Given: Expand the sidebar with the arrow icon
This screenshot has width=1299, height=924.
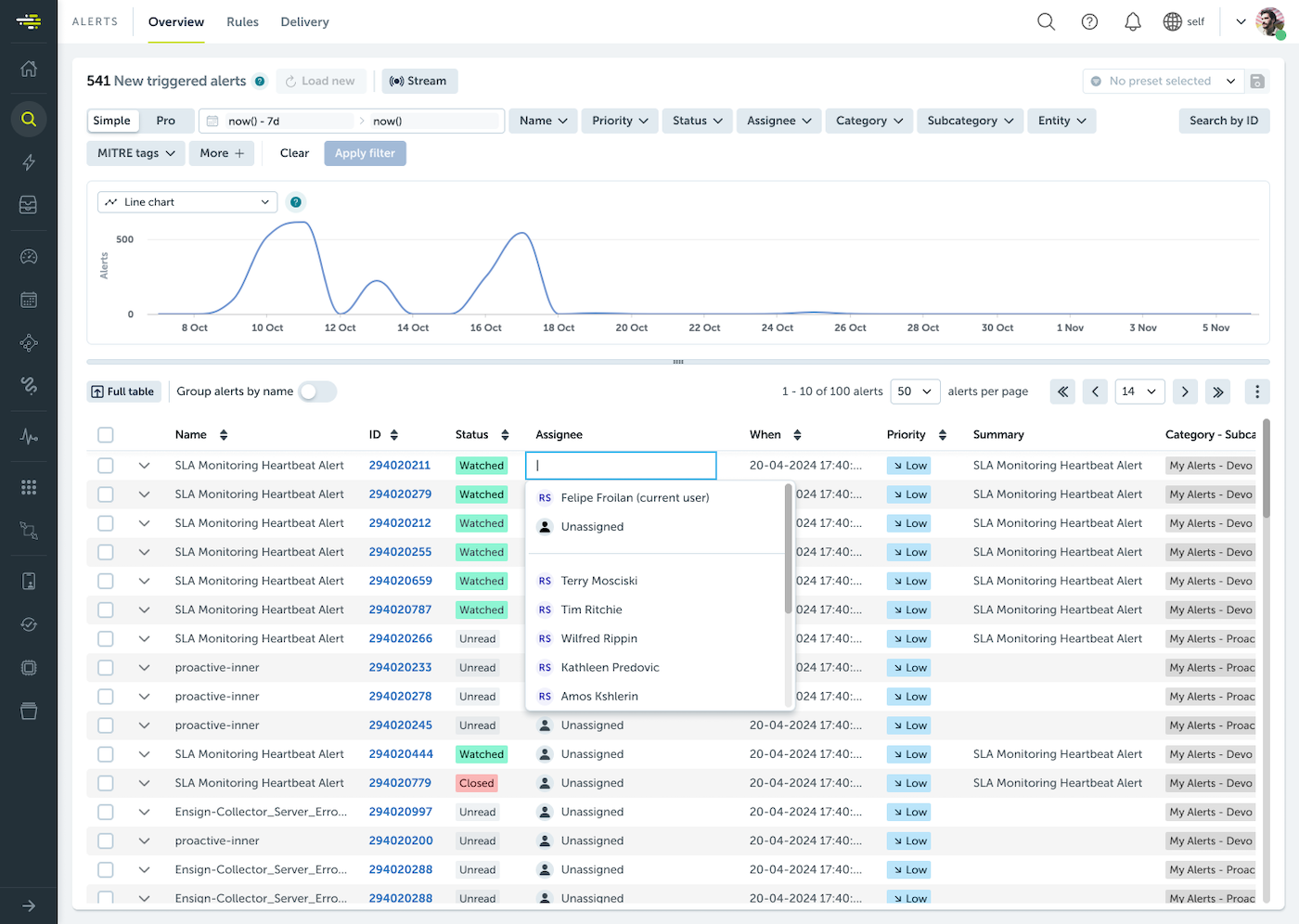Looking at the screenshot, I should (29, 905).
